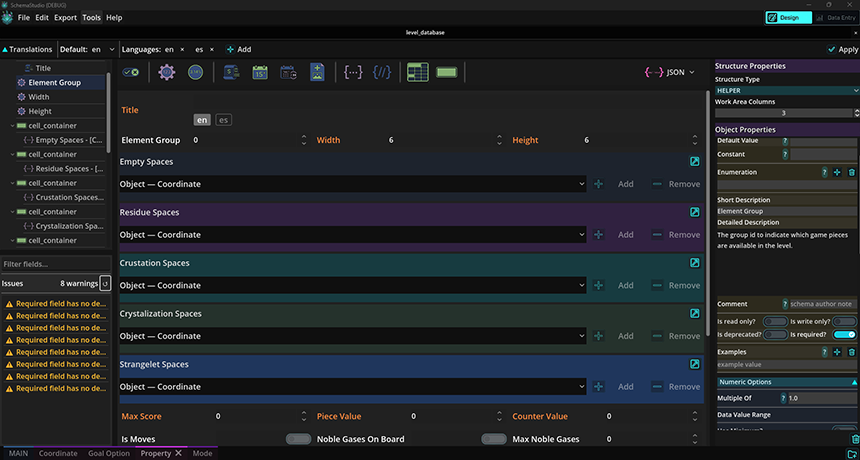Click the Element Group value stepper

coord(304,140)
